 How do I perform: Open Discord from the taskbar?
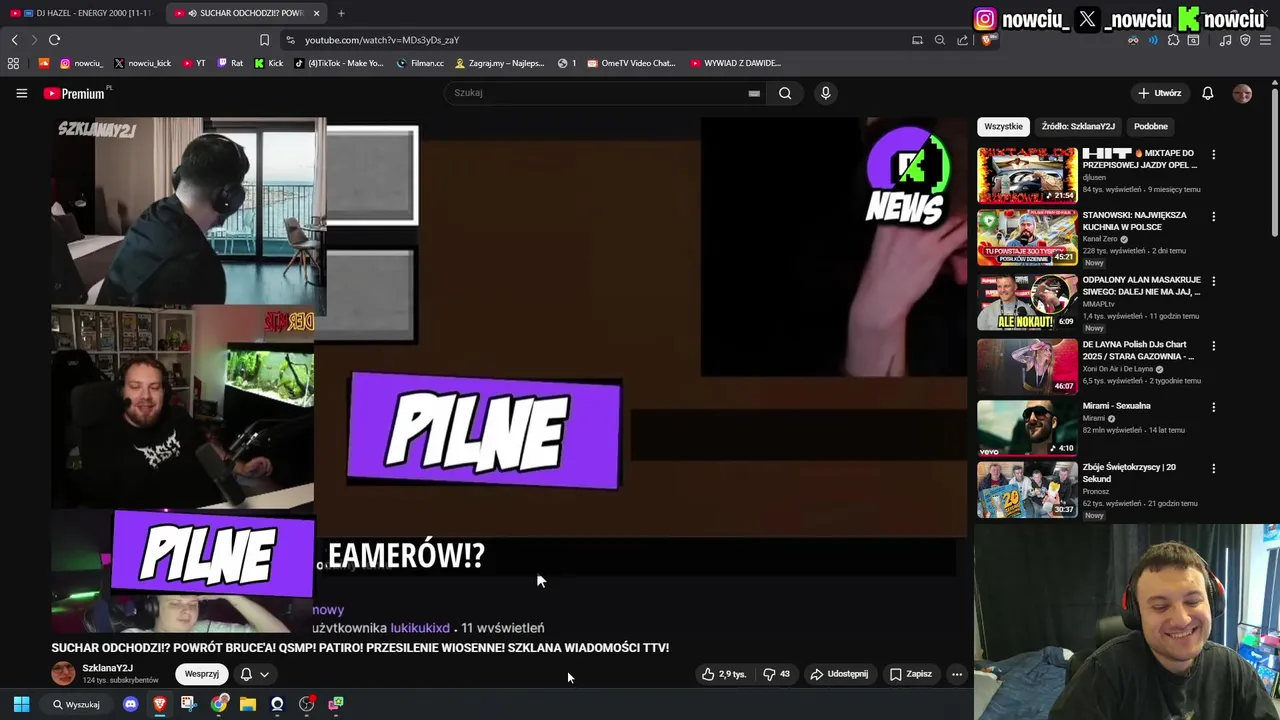[x=130, y=704]
